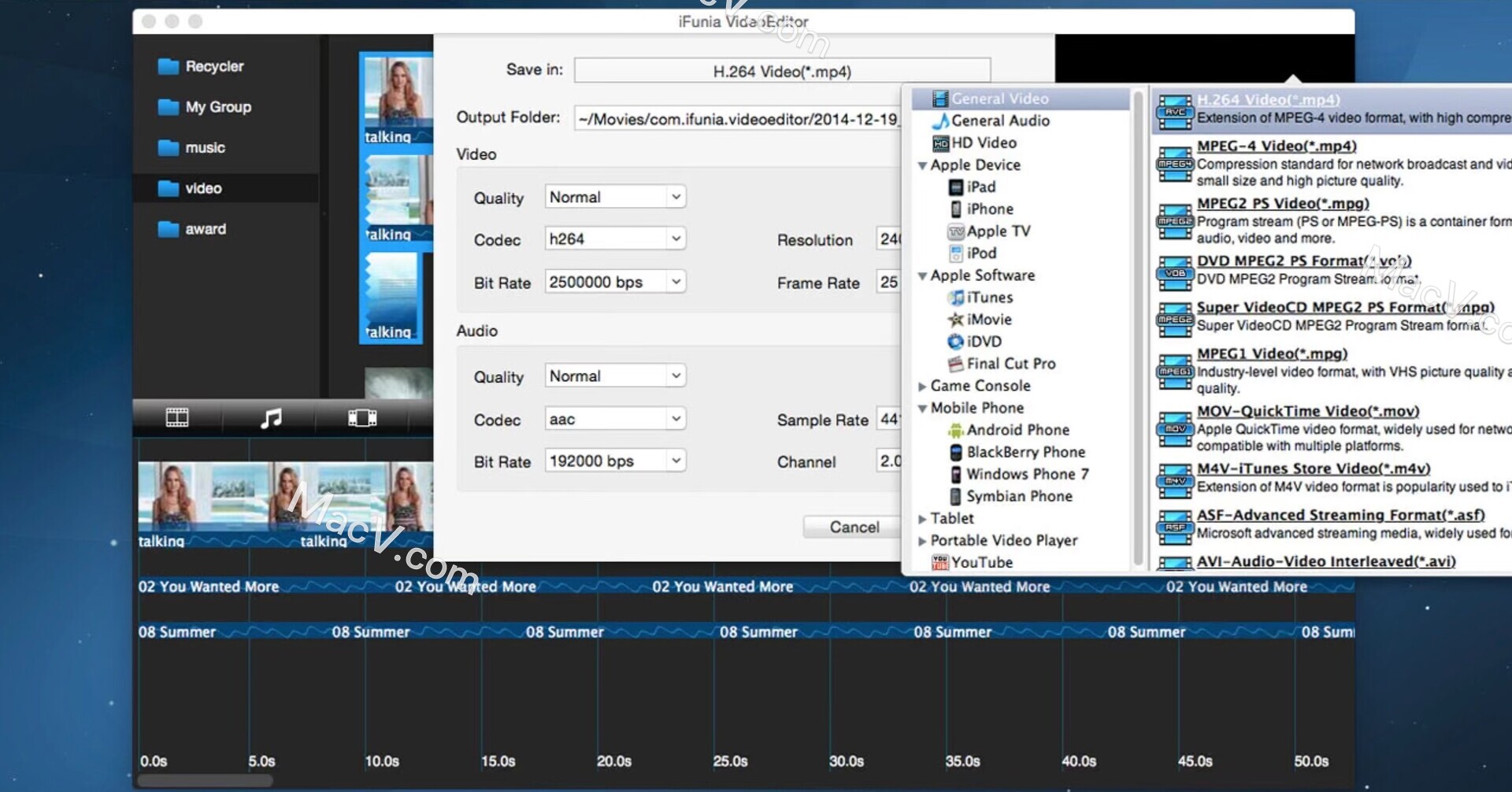This screenshot has height=792, width=1512.
Task: Click the MPEG-4 format icon
Action: 1175,164
